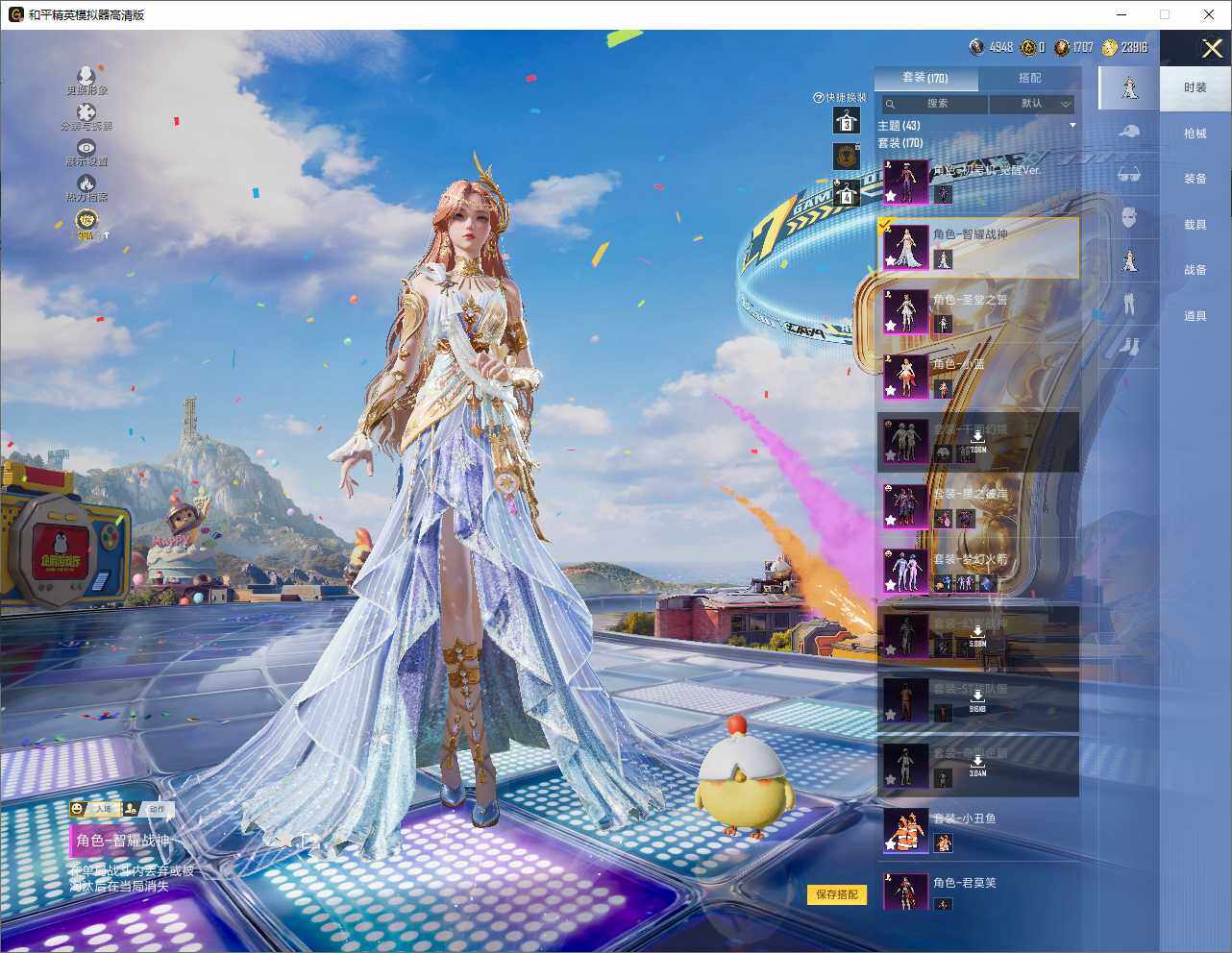The width and height of the screenshot is (1232, 953).
Task: Select the glasses category icon
Action: pos(1129,174)
